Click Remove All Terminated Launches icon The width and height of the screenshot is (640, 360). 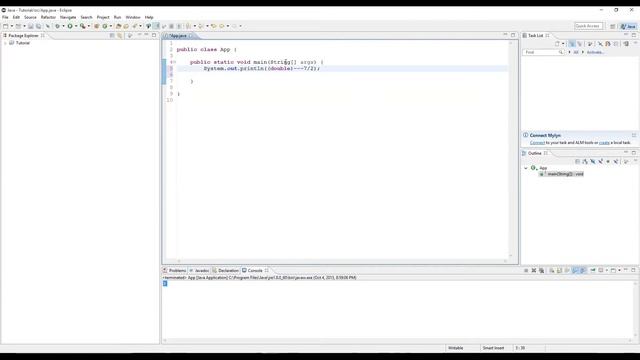coord(542,271)
